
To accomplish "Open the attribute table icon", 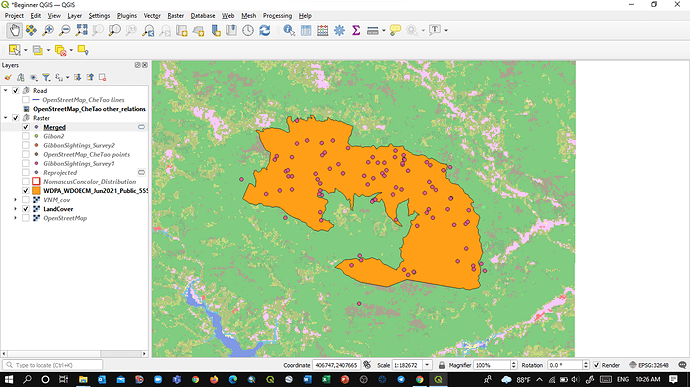I will (306, 30).
